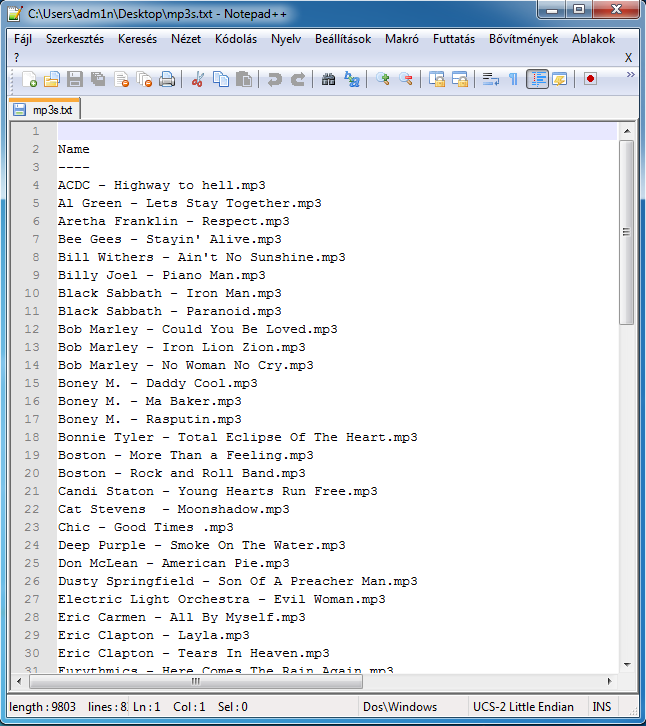Screen dimensions: 646x726
Task: Click the horizontal scrollbar right arrow
Action: click(x=609, y=681)
